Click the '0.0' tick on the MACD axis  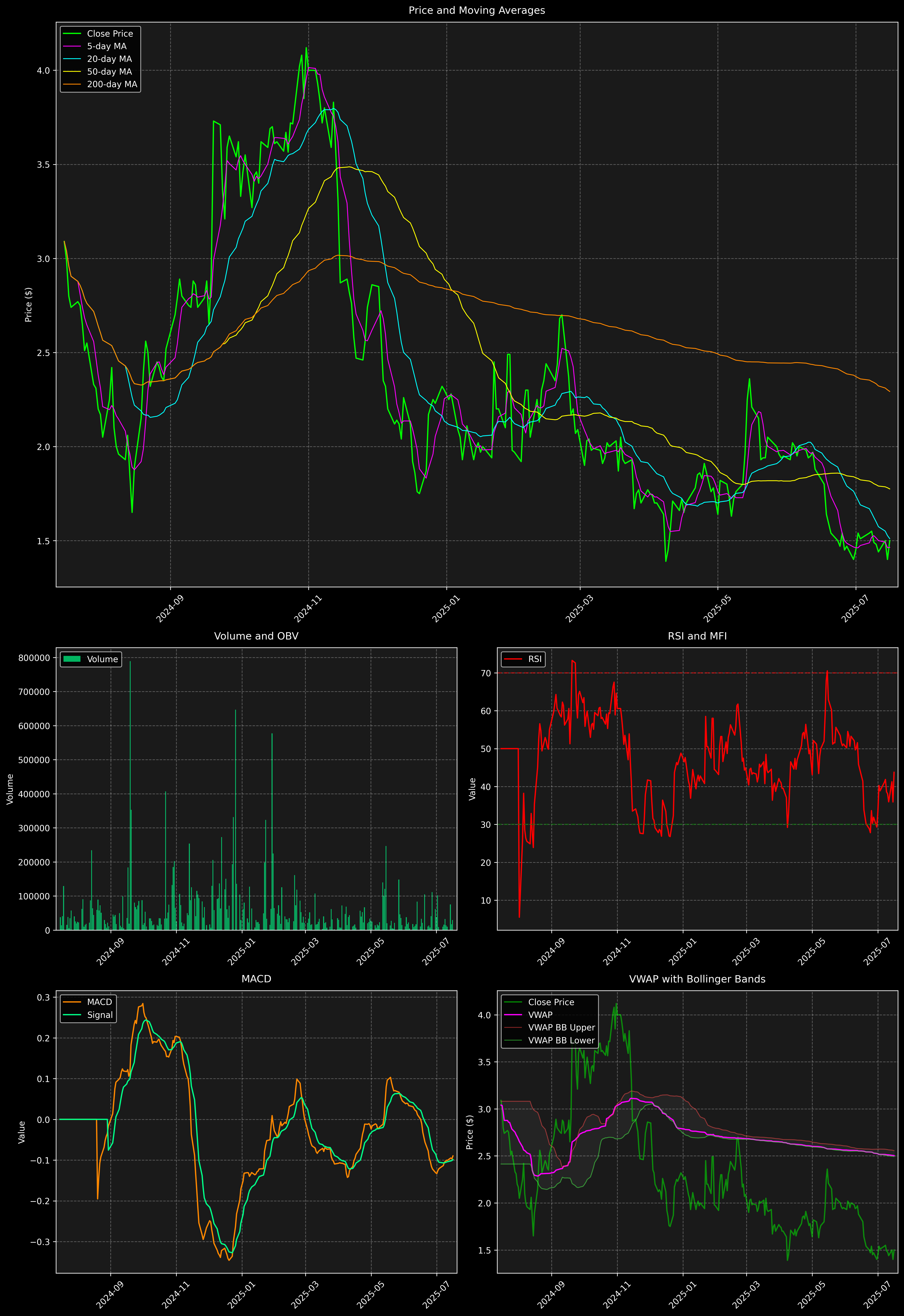pos(44,1119)
